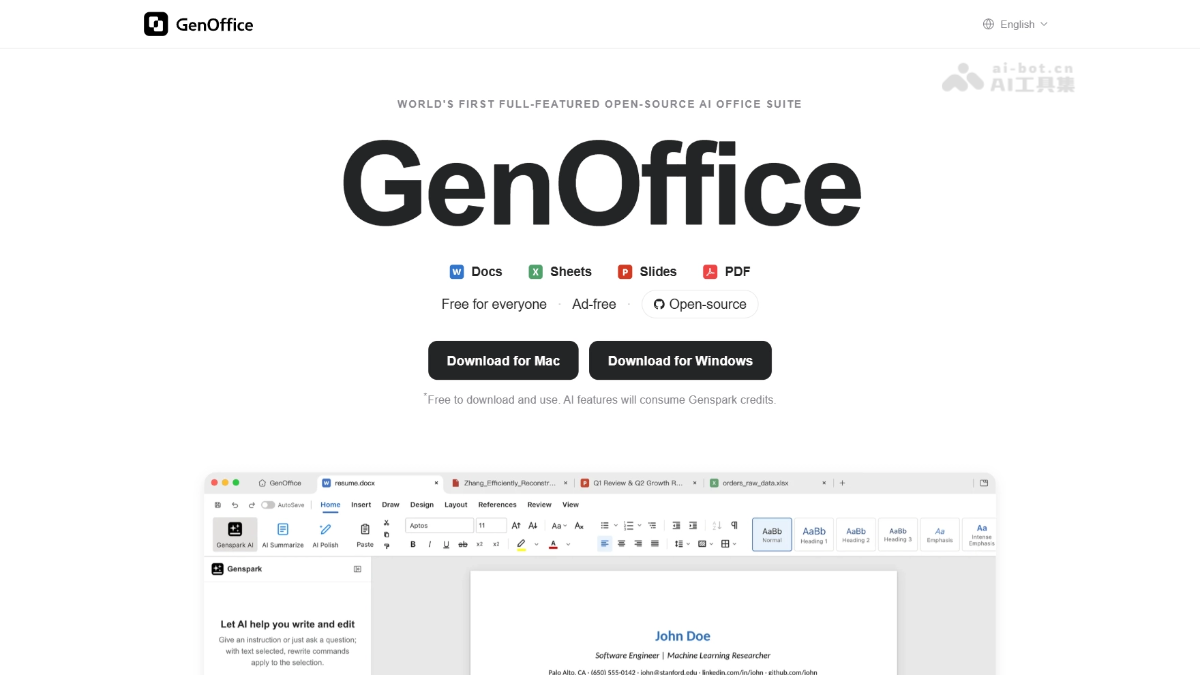Toggle the justify alignment button
The width and height of the screenshot is (1200, 675).
click(655, 544)
